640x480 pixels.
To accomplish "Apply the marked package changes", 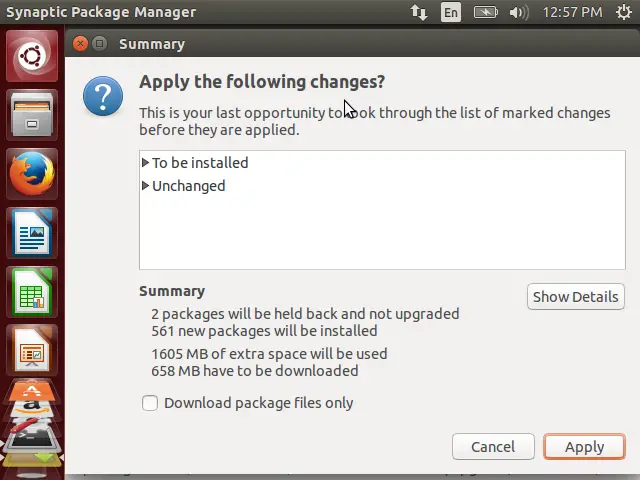I will click(x=584, y=447).
